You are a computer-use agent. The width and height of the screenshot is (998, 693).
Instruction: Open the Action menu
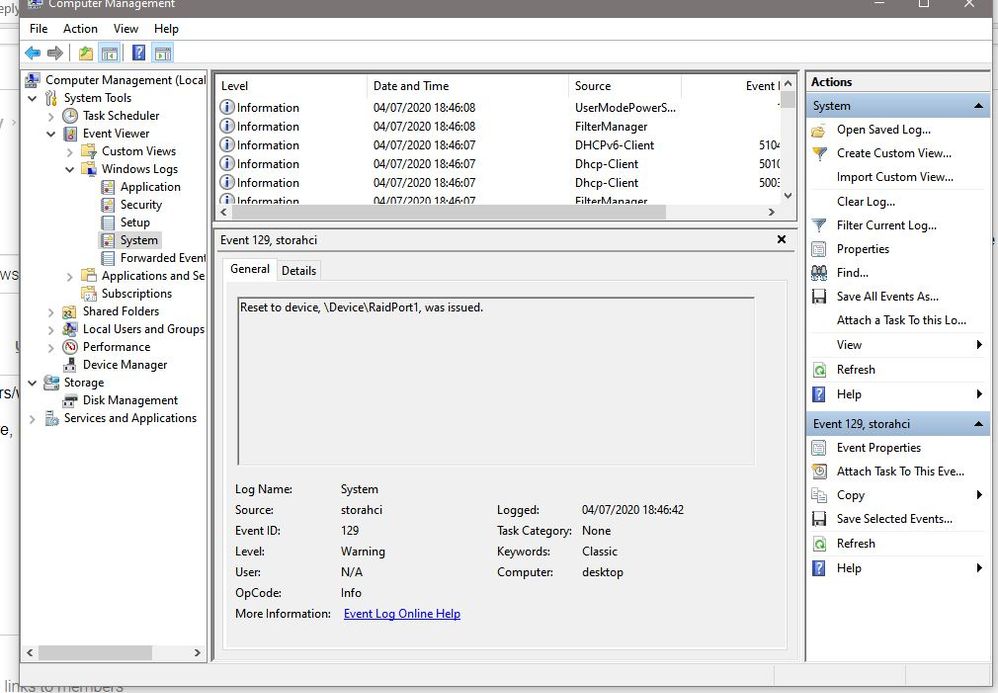80,29
